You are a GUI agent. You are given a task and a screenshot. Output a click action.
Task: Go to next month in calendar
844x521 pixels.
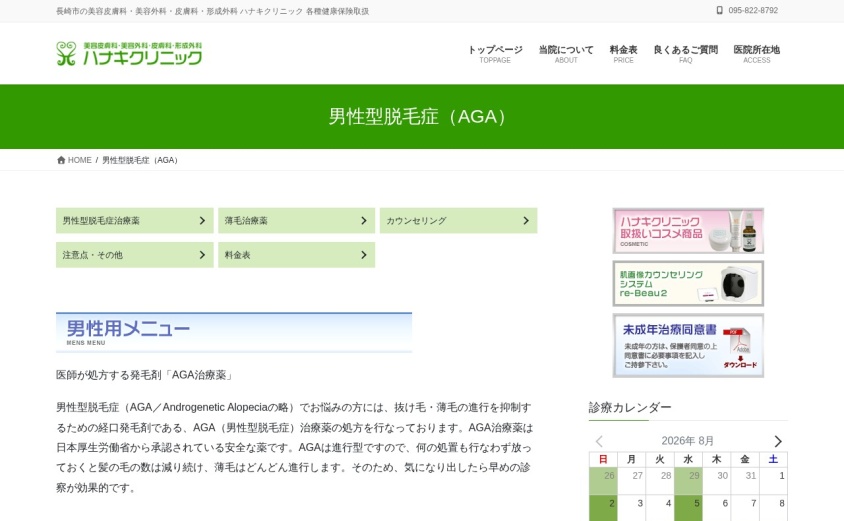pos(778,441)
